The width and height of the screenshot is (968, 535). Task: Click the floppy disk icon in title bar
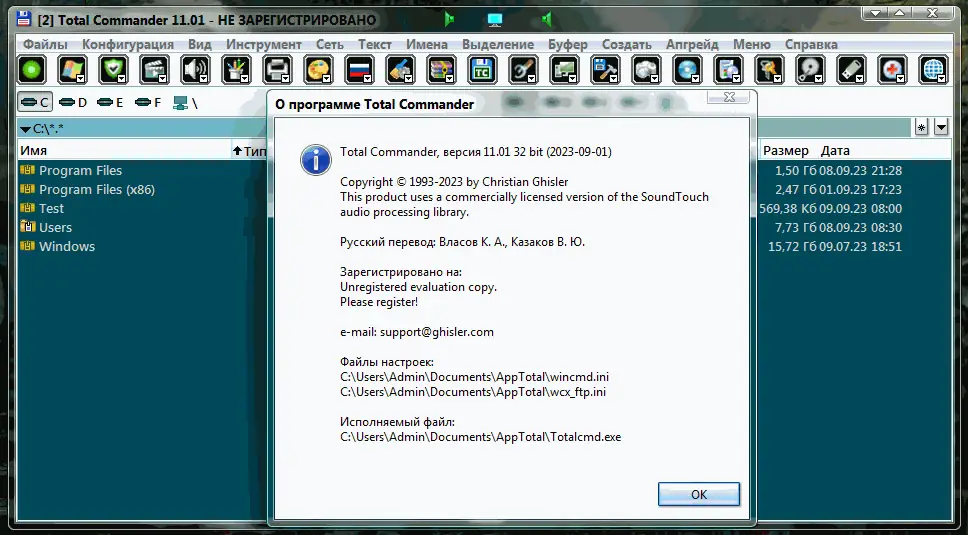pyautogui.click(x=23, y=19)
